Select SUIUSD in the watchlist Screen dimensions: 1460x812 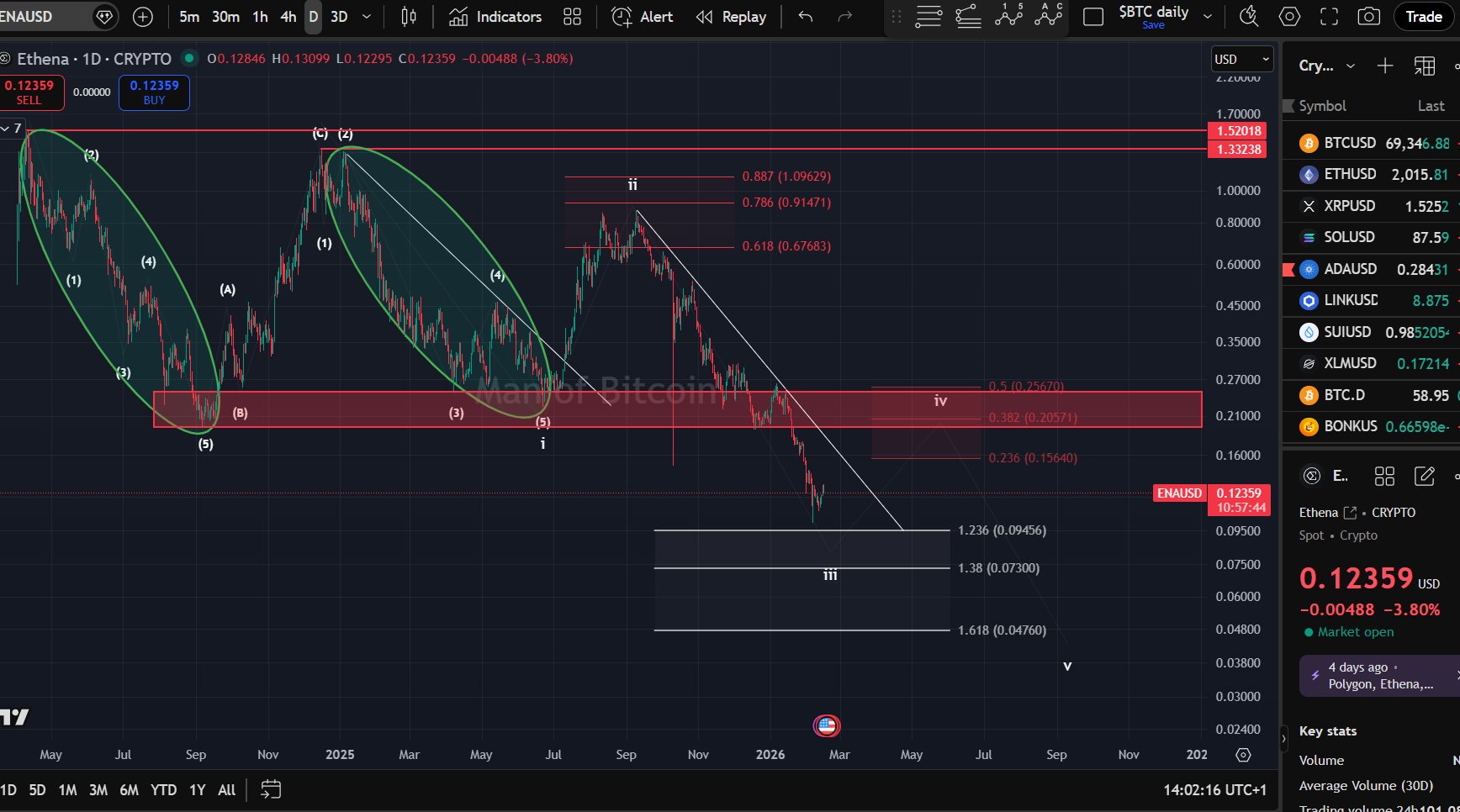1371,332
